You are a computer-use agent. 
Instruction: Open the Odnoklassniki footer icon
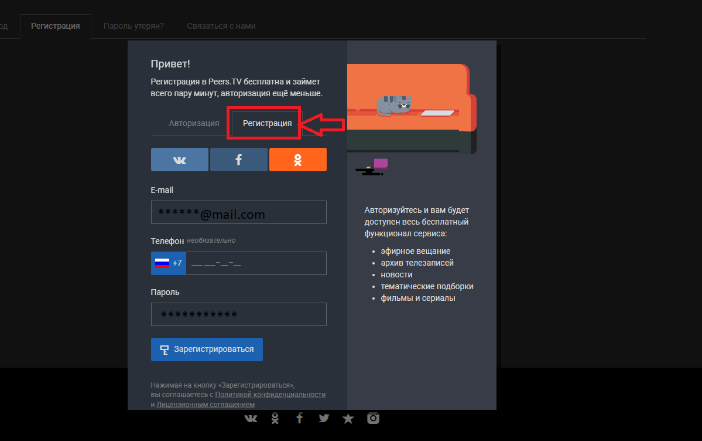275,418
